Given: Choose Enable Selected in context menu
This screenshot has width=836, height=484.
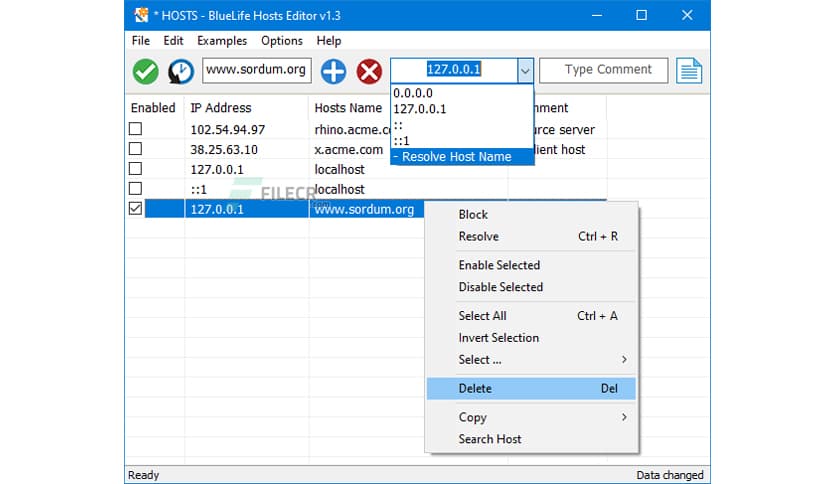Looking at the screenshot, I should [531, 265].
